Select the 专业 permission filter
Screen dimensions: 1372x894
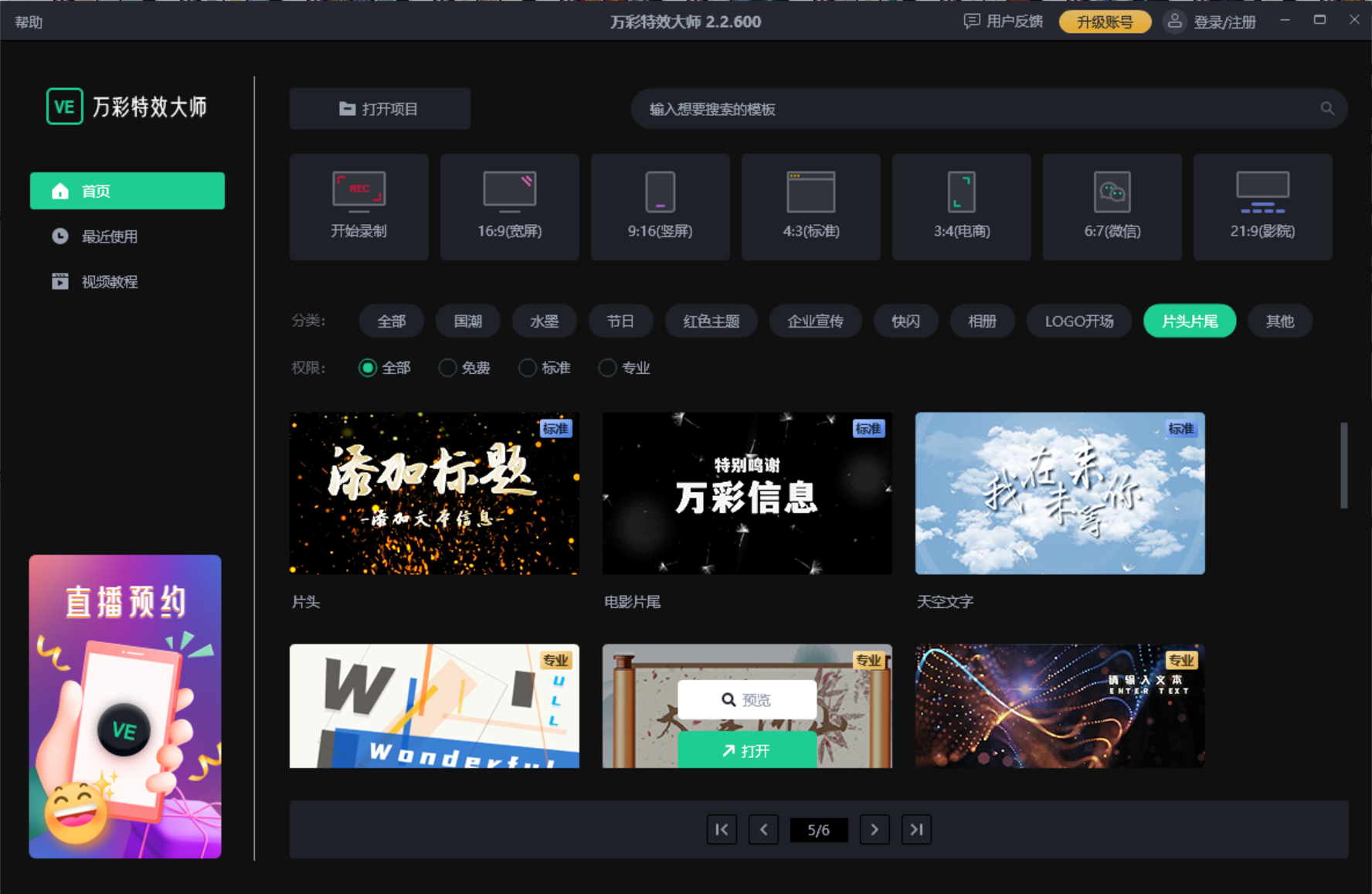pos(624,368)
